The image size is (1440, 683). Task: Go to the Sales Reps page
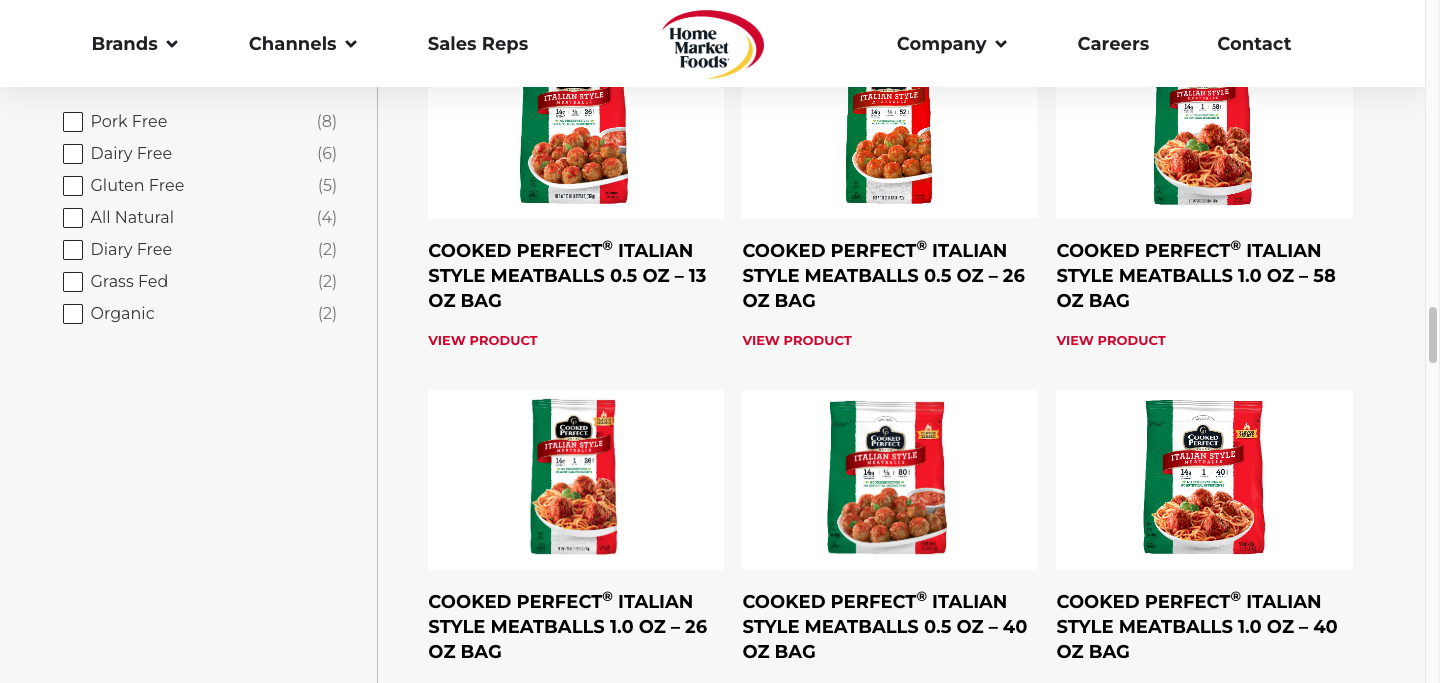pyautogui.click(x=478, y=44)
